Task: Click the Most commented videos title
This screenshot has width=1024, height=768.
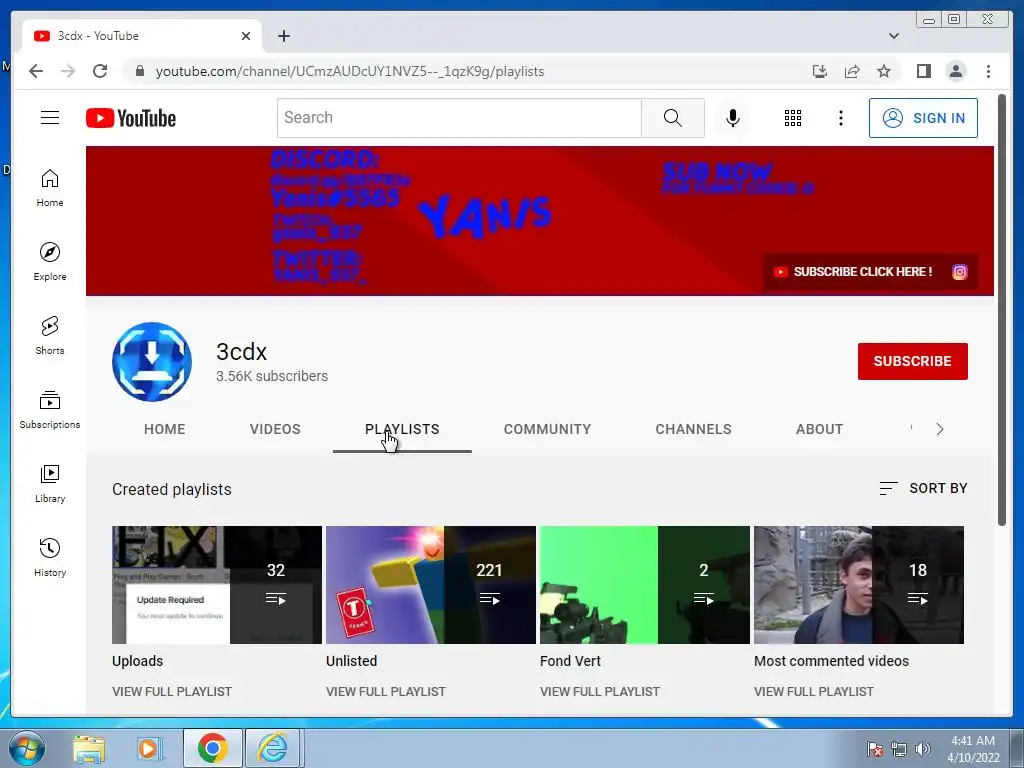Action: (831, 661)
